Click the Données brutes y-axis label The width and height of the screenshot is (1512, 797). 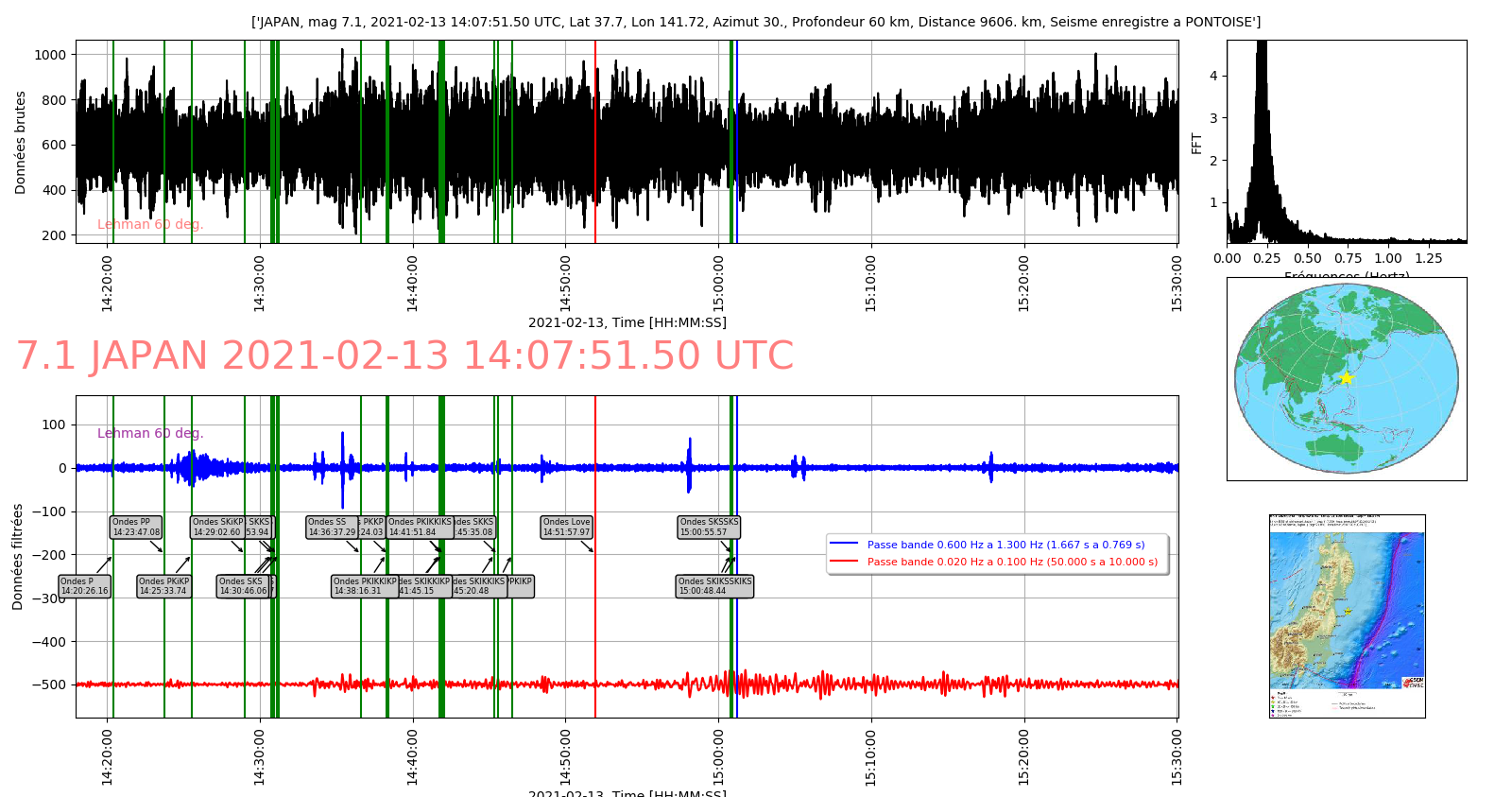[20, 143]
